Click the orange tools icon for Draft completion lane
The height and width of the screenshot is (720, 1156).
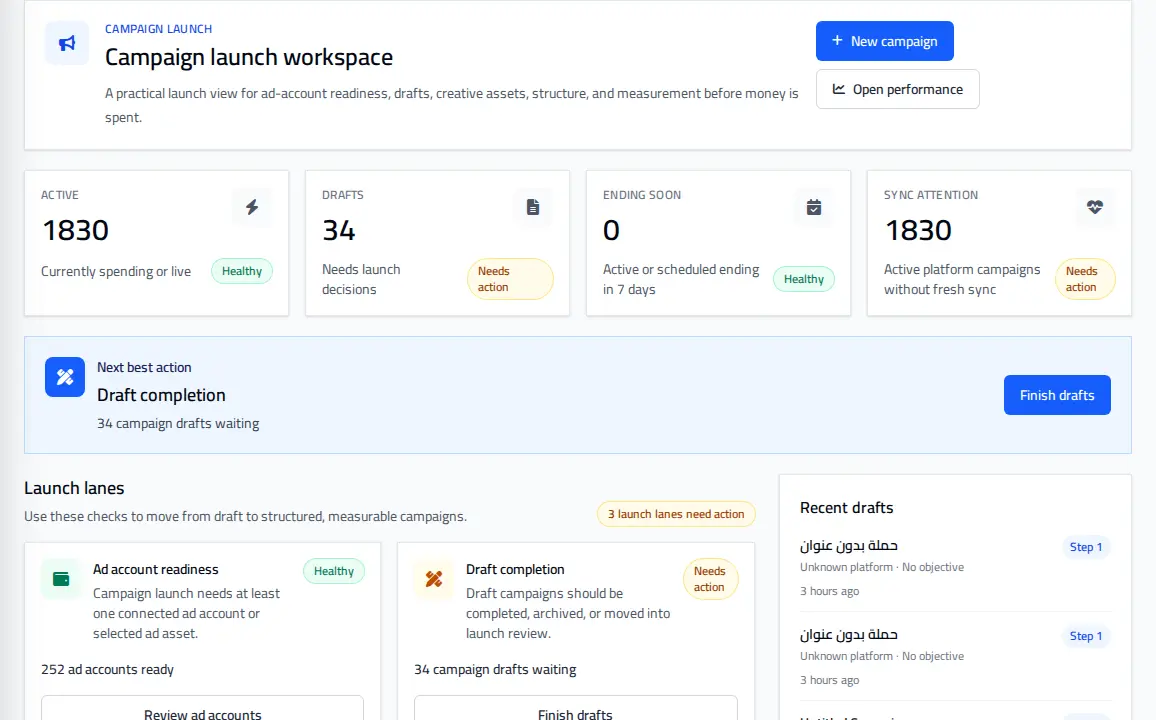tap(434, 579)
